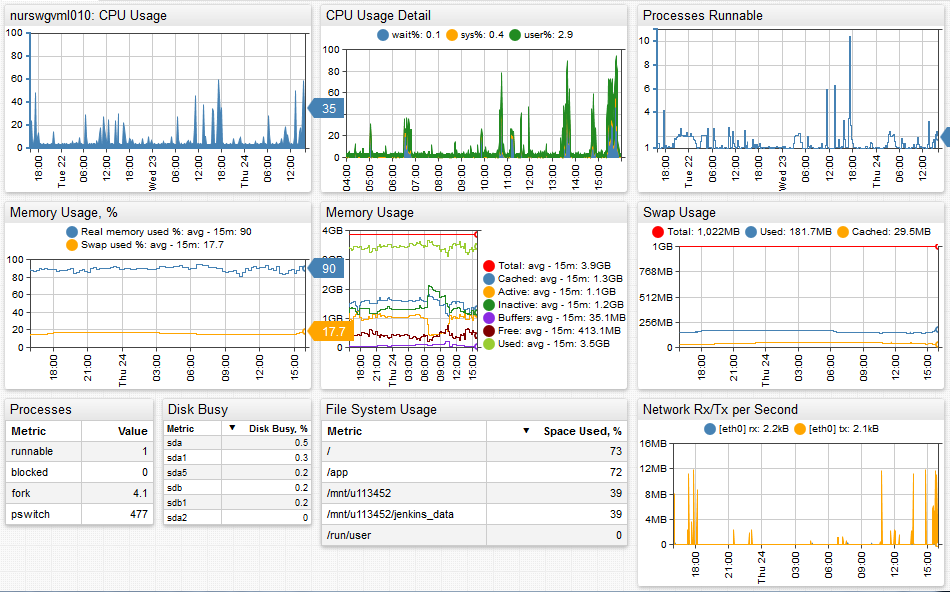The width and height of the screenshot is (950, 592).
Task: Click the sort arrow beside Space Used, %
Action: (525, 431)
